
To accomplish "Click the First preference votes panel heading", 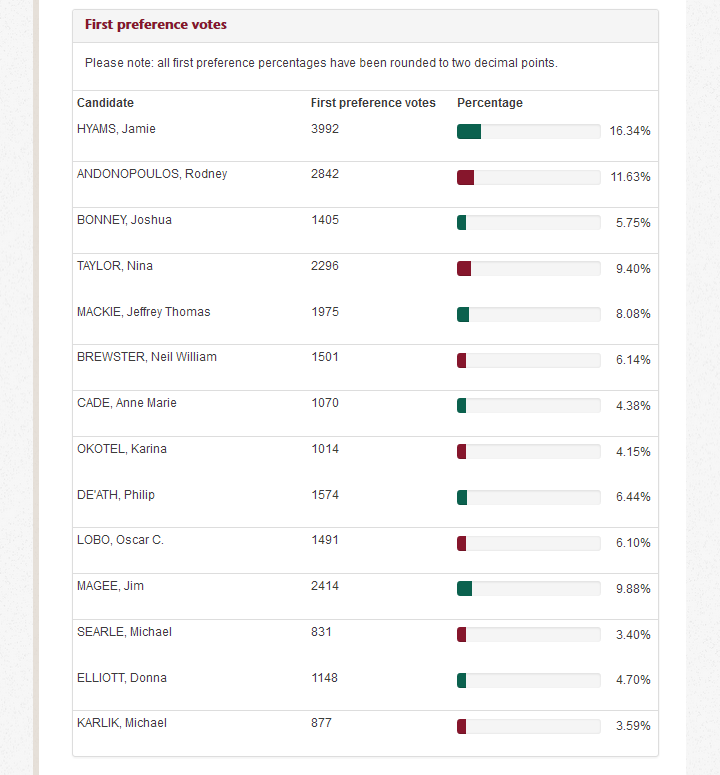I will point(156,25).
